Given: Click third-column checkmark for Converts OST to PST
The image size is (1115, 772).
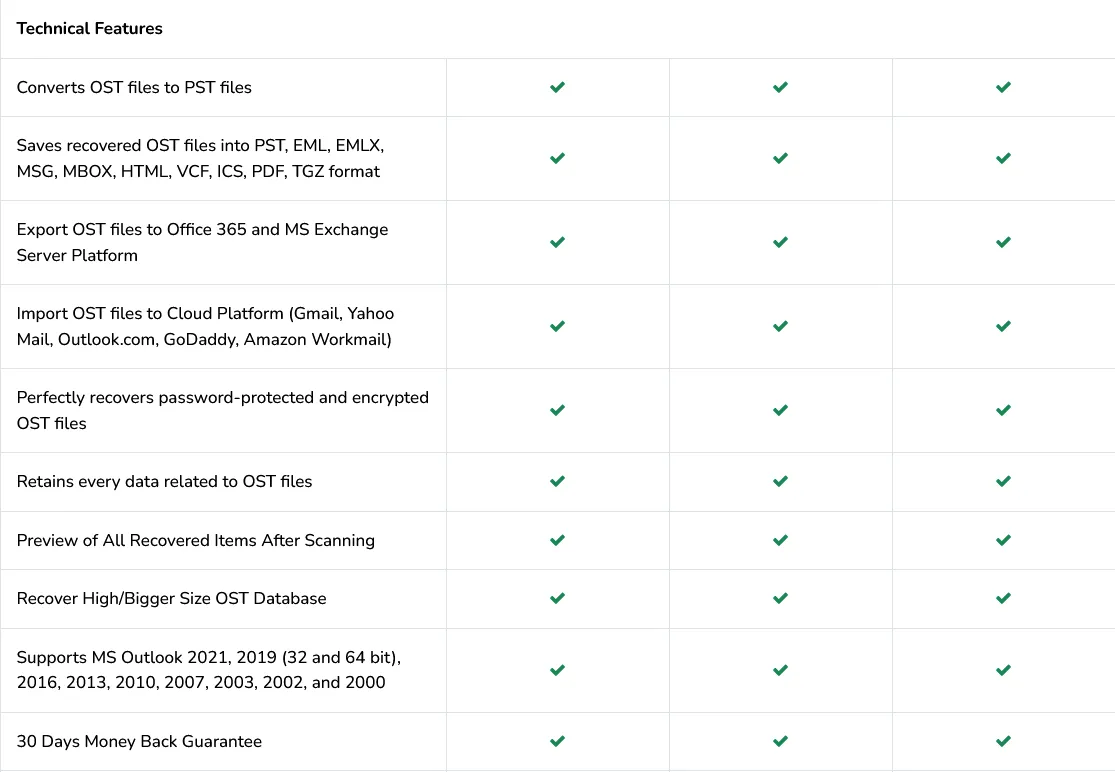Looking at the screenshot, I should click(1003, 87).
